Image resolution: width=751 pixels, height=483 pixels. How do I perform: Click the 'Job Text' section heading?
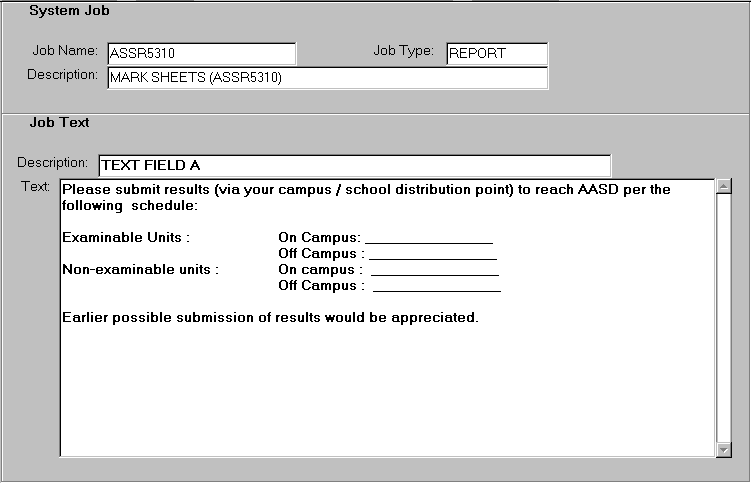tap(59, 123)
